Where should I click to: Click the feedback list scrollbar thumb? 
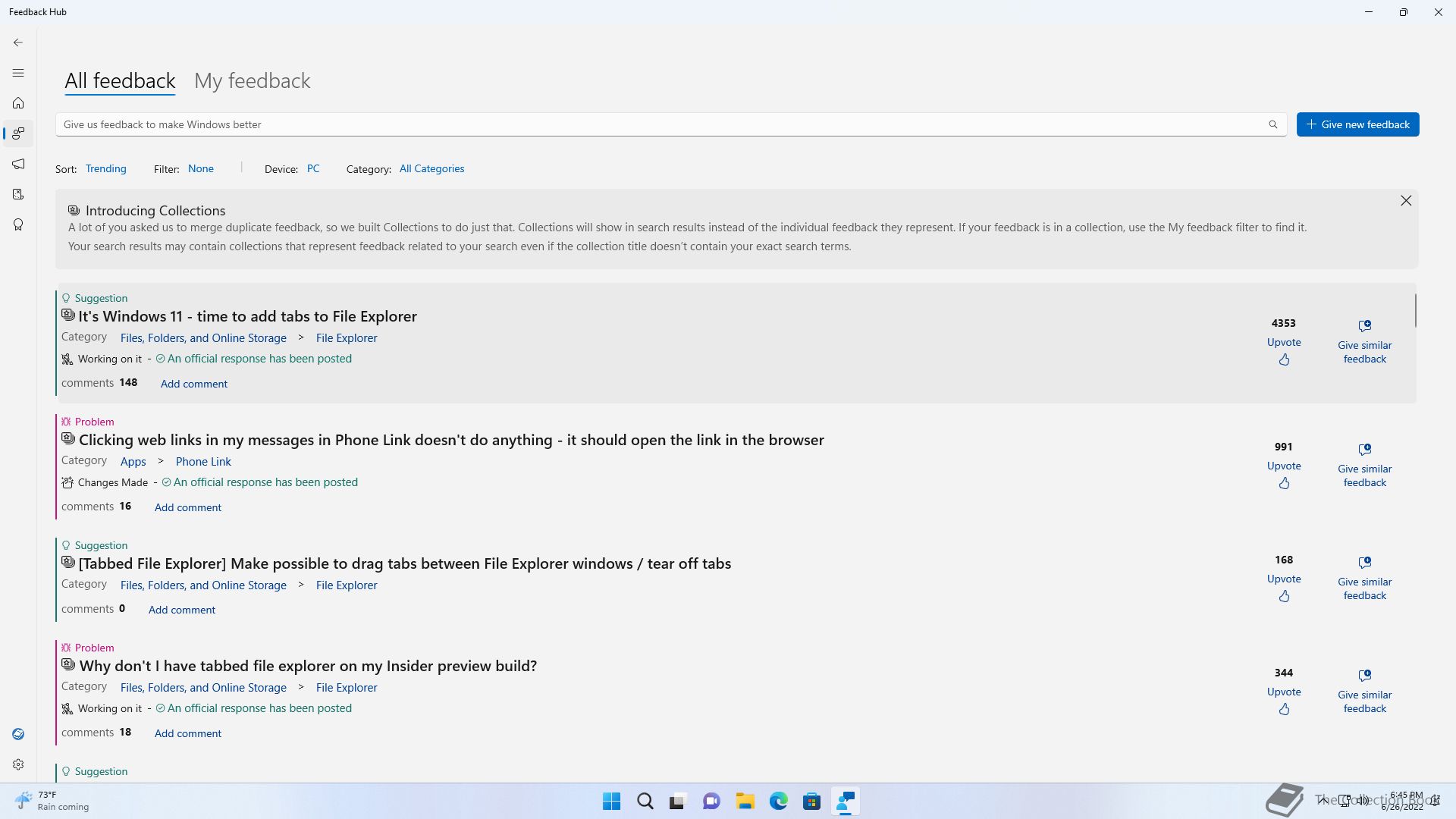pos(1415,310)
